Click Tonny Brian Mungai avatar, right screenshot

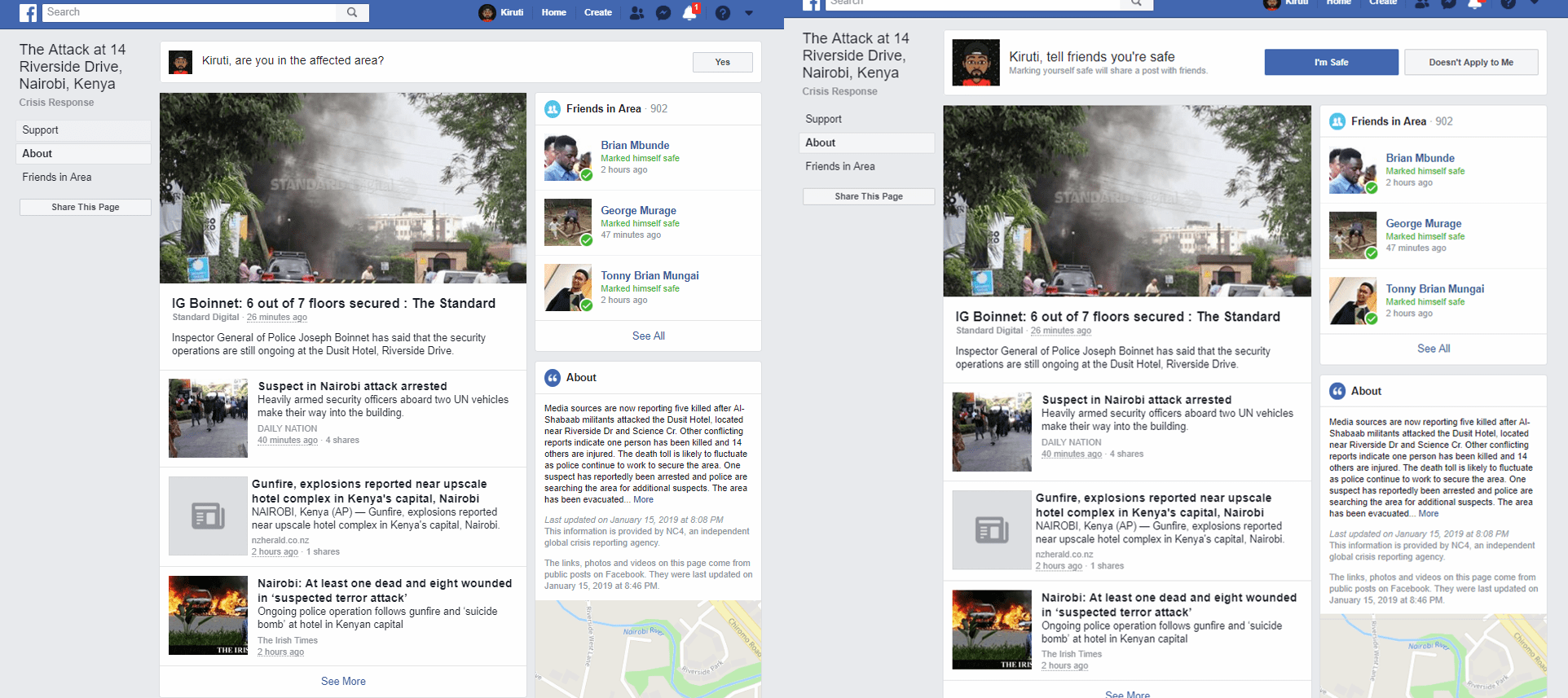click(1353, 301)
